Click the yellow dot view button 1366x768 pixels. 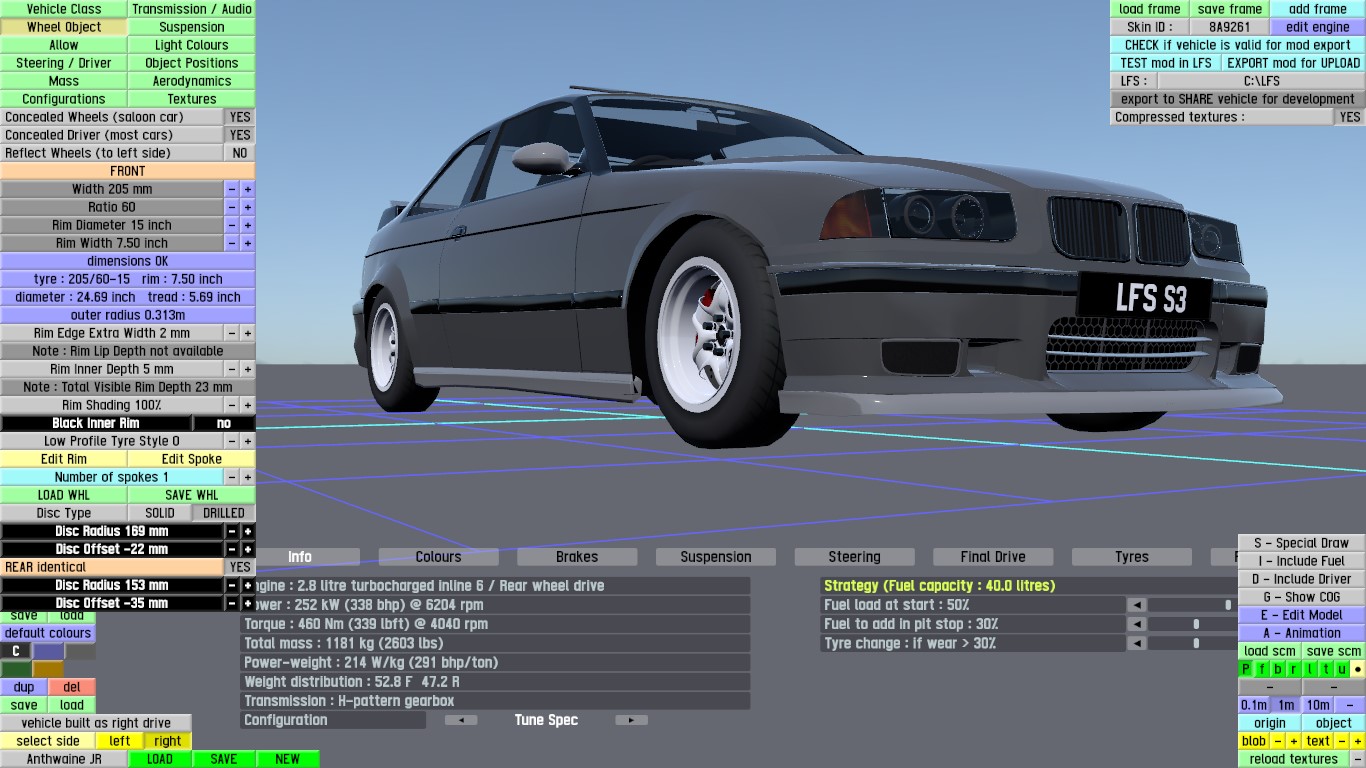click(1358, 669)
